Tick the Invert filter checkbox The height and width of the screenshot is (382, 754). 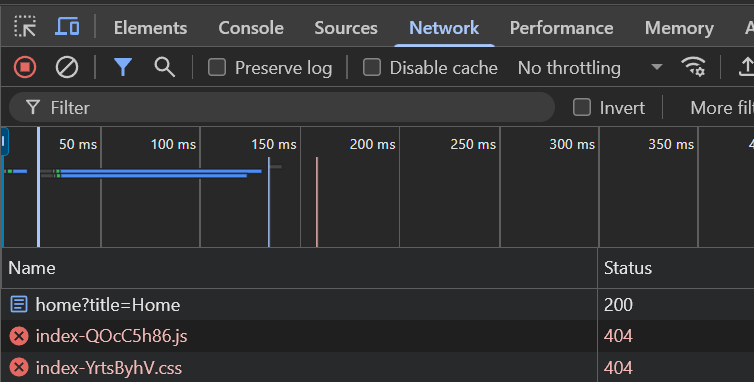[582, 107]
